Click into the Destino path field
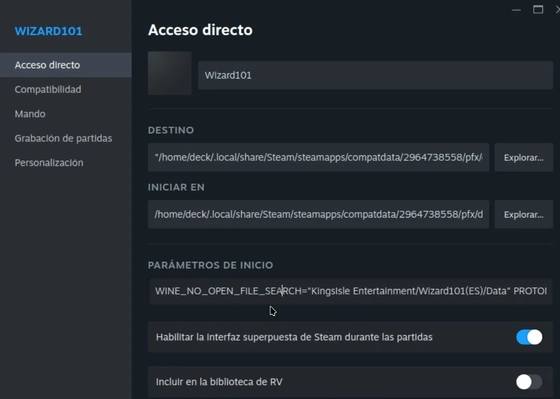The image size is (560, 399). pos(319,158)
